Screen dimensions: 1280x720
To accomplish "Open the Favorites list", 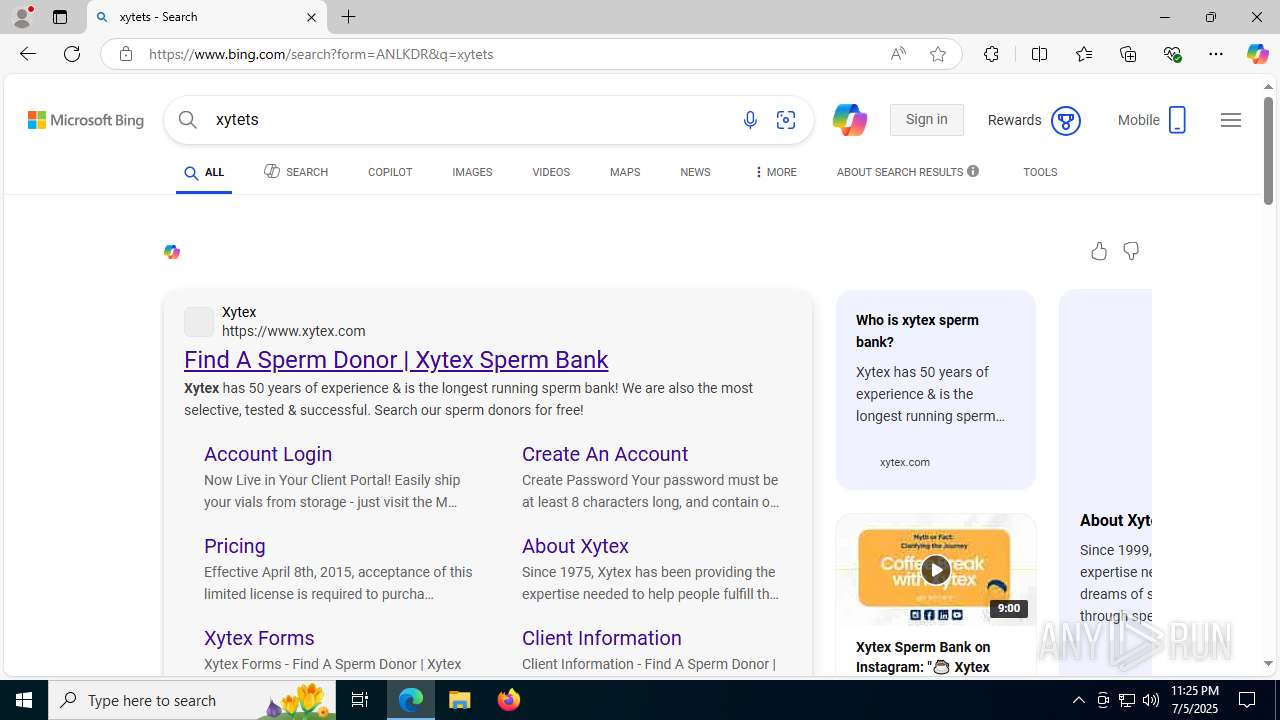I will point(1084,54).
